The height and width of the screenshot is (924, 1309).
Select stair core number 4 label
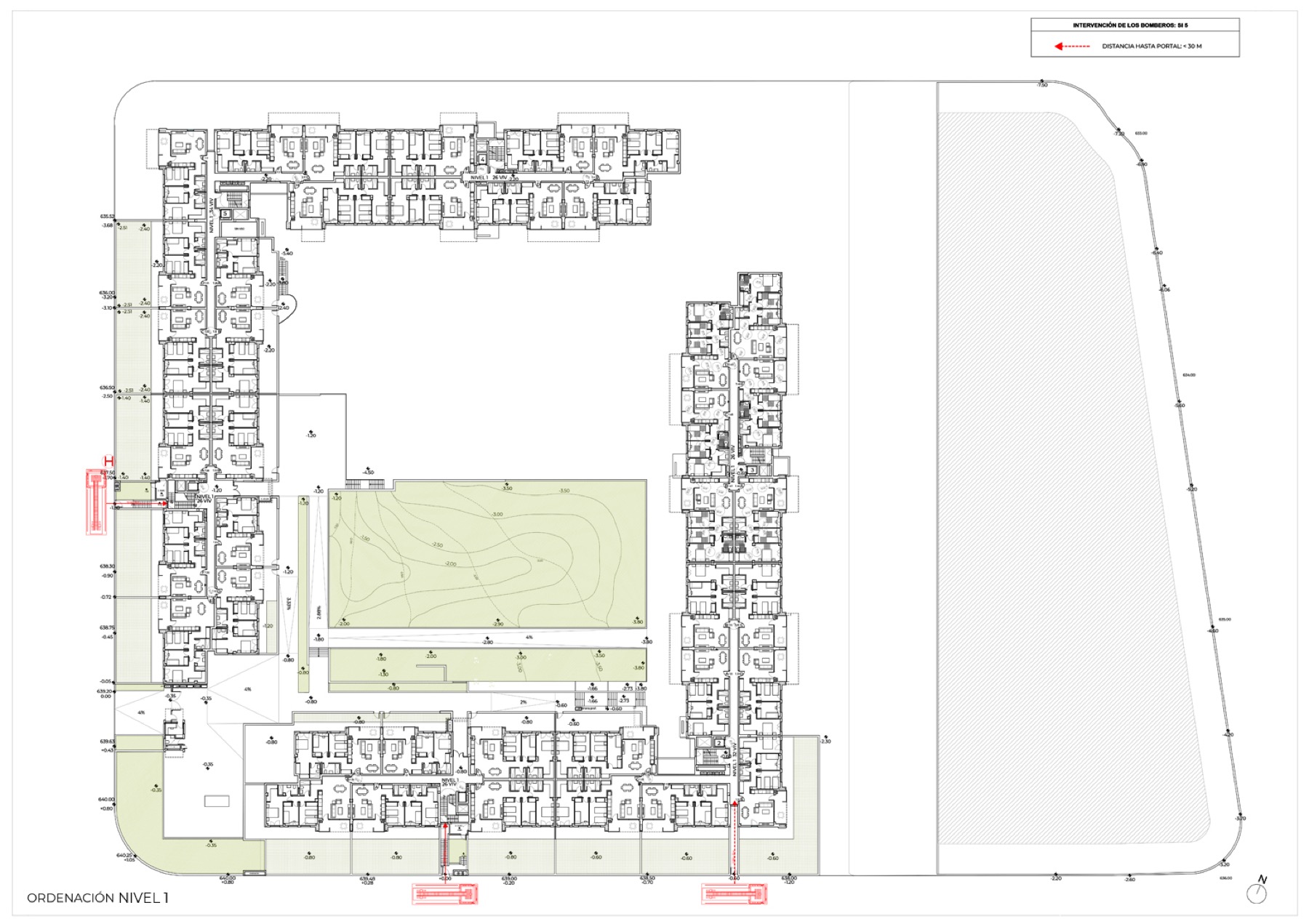coord(482,159)
